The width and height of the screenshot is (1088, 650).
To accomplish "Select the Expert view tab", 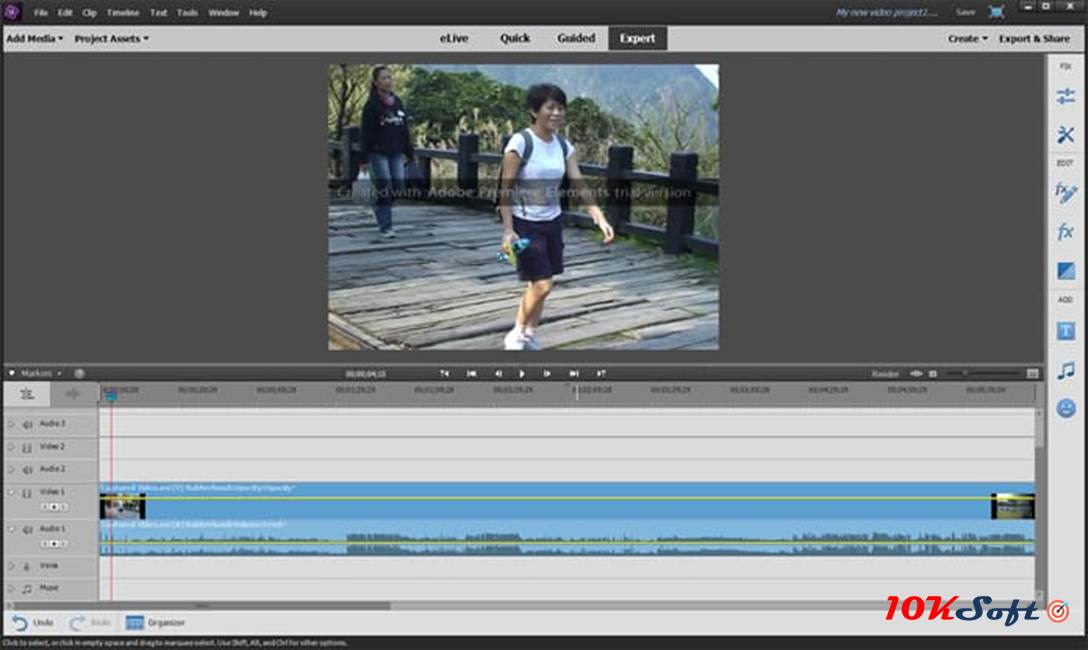I will (x=638, y=38).
